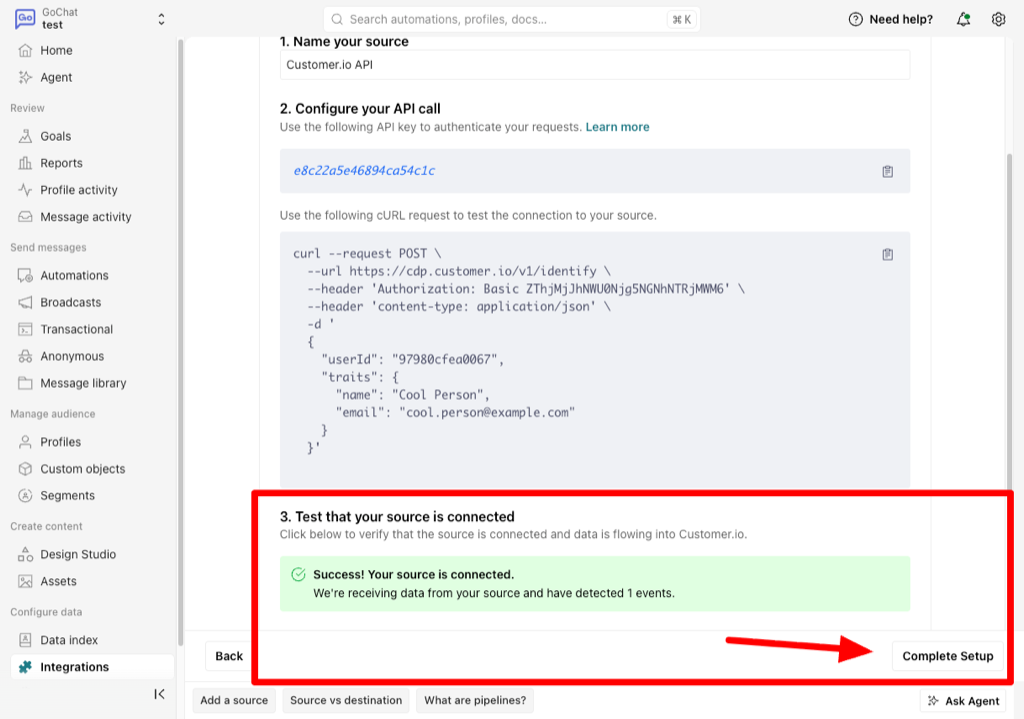Click the Integrations puzzle icon

click(x=25, y=667)
